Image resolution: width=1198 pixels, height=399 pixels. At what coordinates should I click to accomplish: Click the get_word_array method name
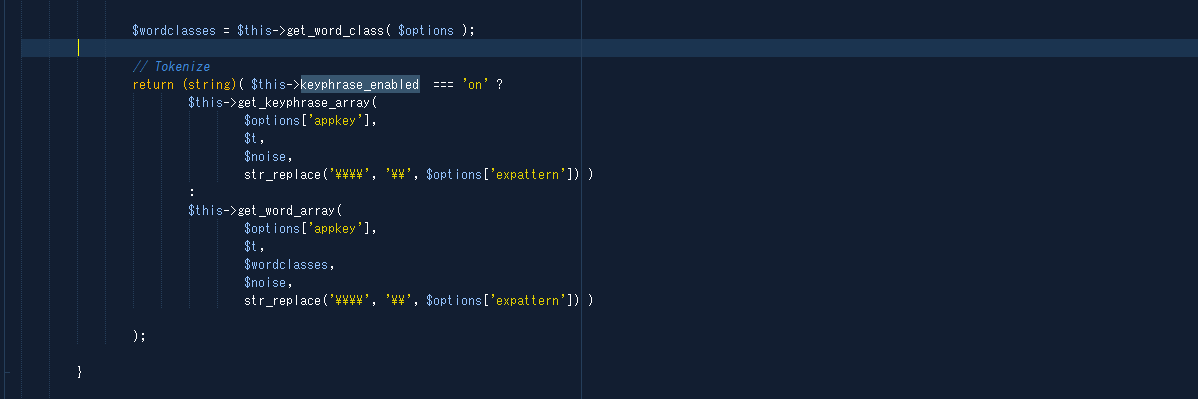287,210
